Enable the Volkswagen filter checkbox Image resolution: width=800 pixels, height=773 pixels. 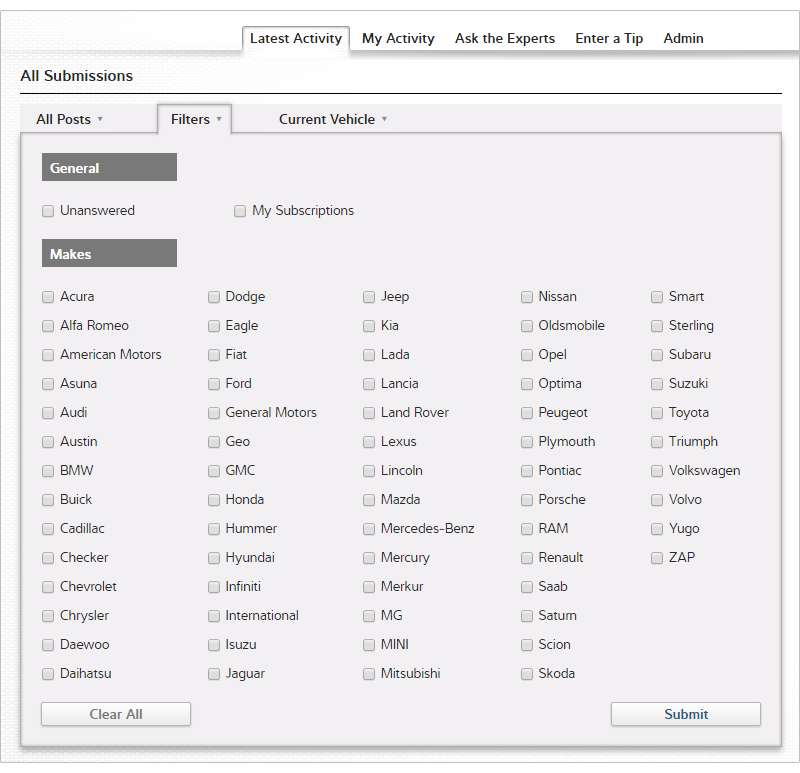pyautogui.click(x=657, y=471)
